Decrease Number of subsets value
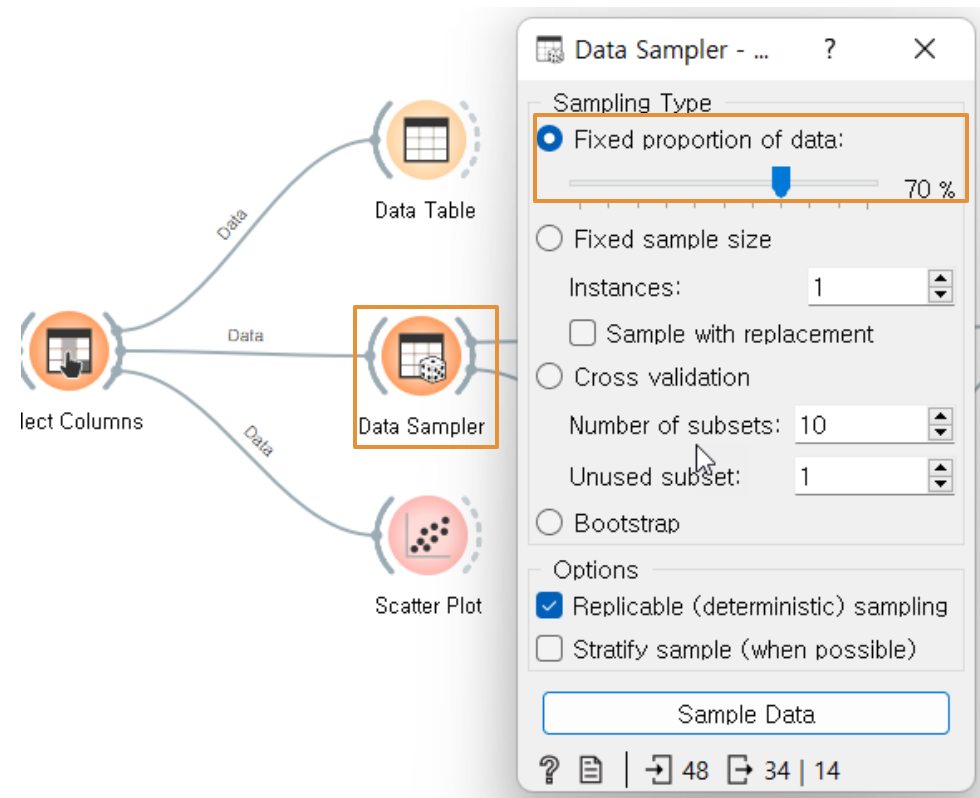This screenshot has height=798, width=980. tap(940, 432)
